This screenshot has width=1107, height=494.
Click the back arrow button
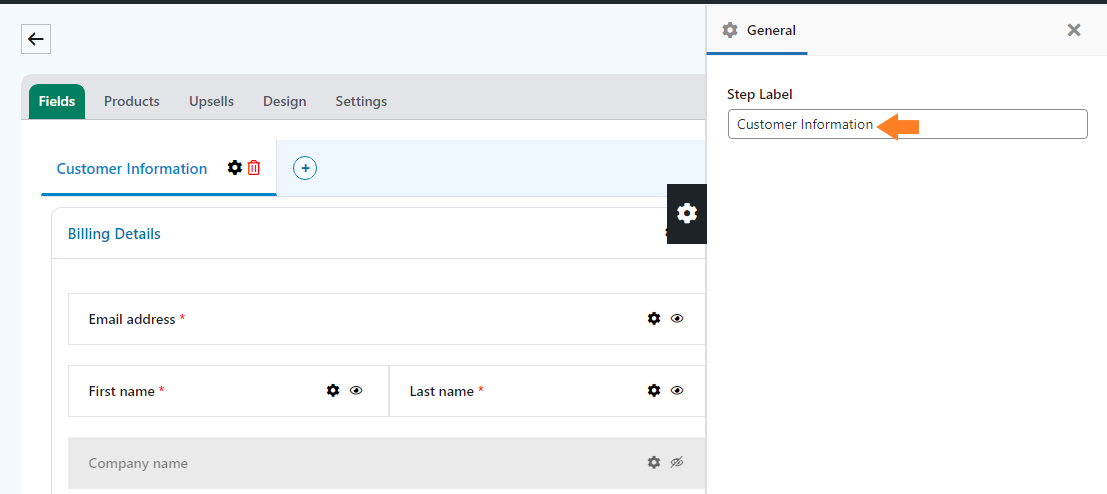coord(36,39)
